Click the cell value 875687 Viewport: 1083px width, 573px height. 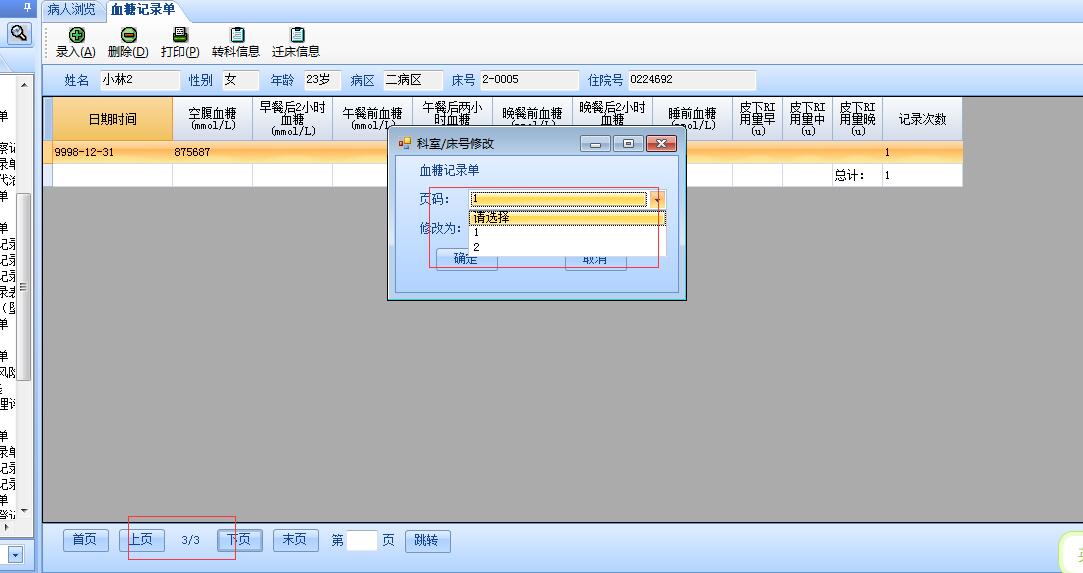tap(192, 152)
